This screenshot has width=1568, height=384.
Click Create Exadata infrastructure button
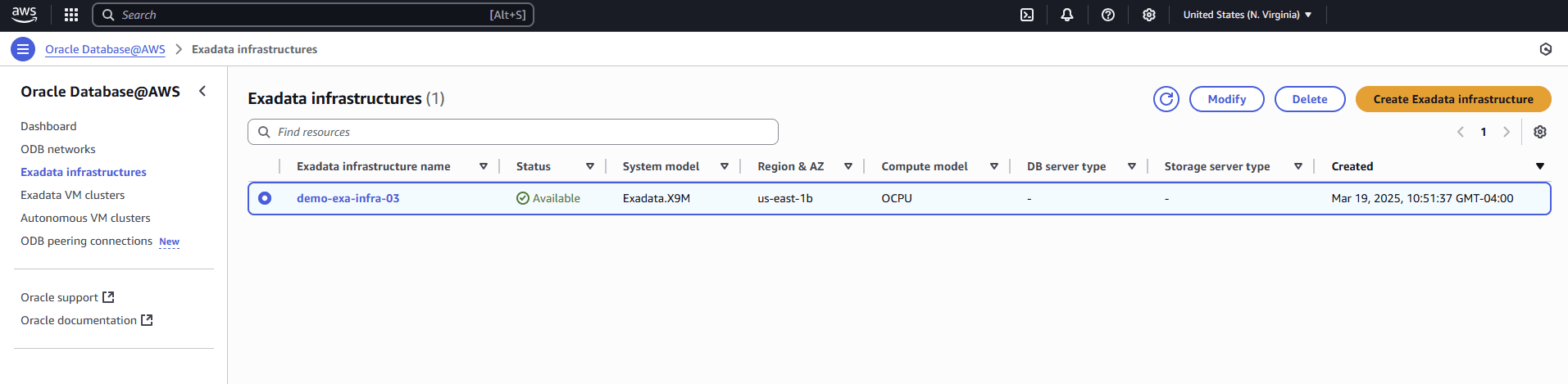[1453, 99]
